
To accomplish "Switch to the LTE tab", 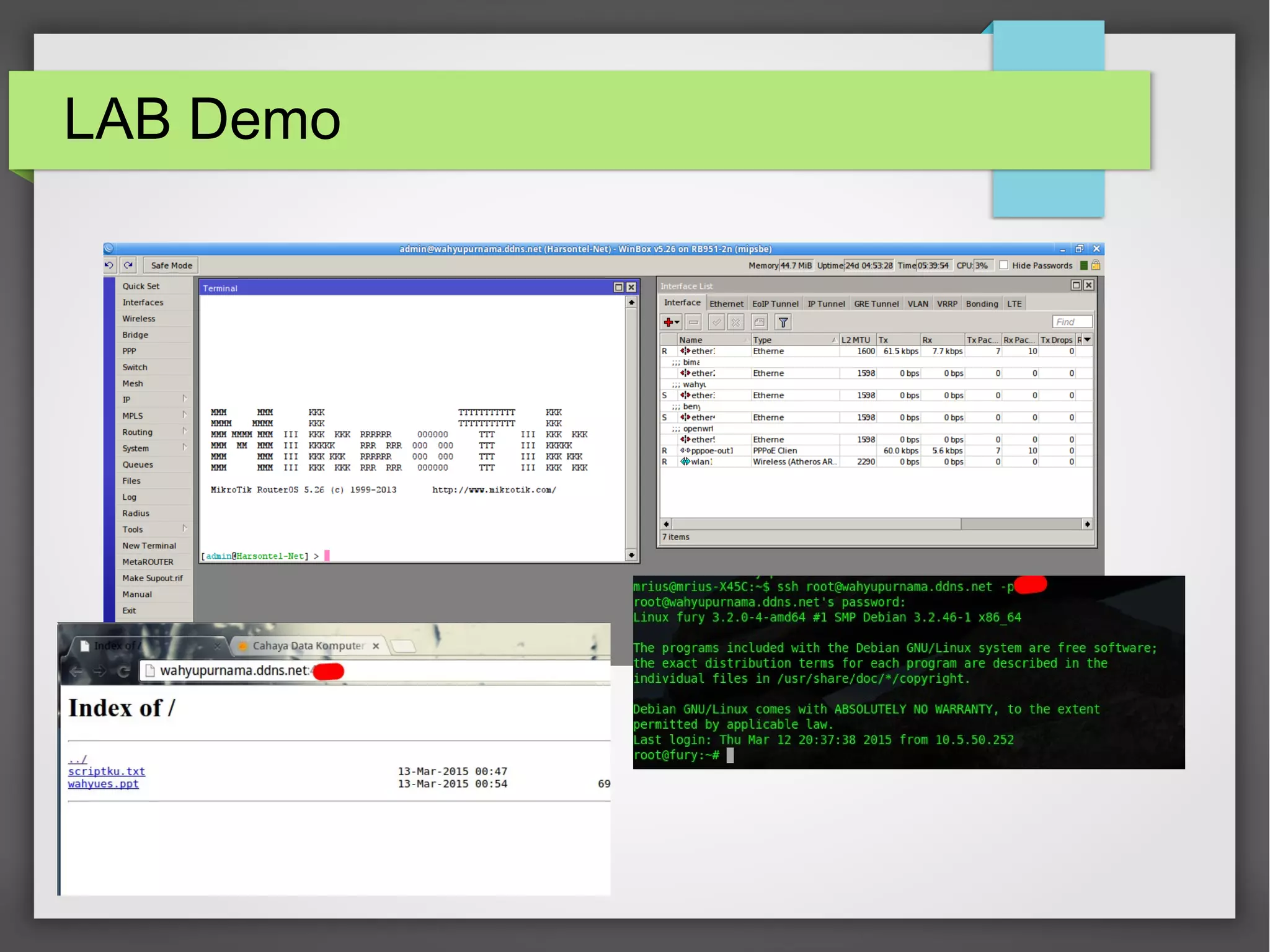I will 1014,304.
